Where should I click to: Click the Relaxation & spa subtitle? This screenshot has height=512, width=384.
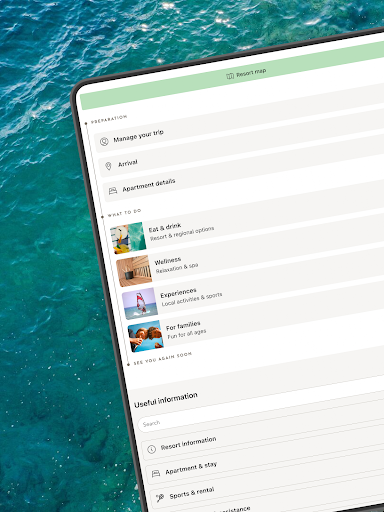click(x=177, y=268)
